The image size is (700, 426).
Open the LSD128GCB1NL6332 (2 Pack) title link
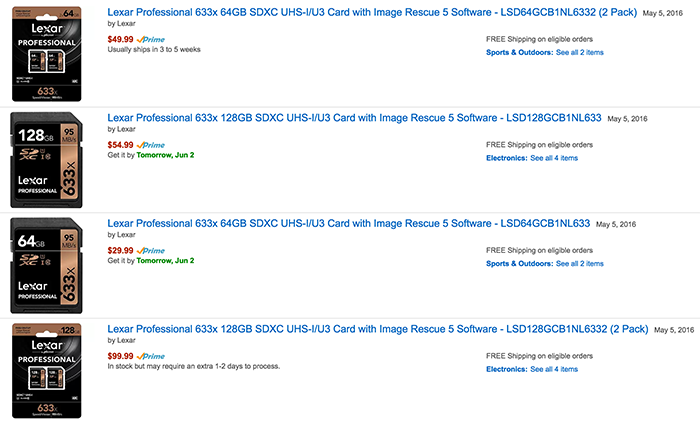pyautogui.click(x=378, y=329)
